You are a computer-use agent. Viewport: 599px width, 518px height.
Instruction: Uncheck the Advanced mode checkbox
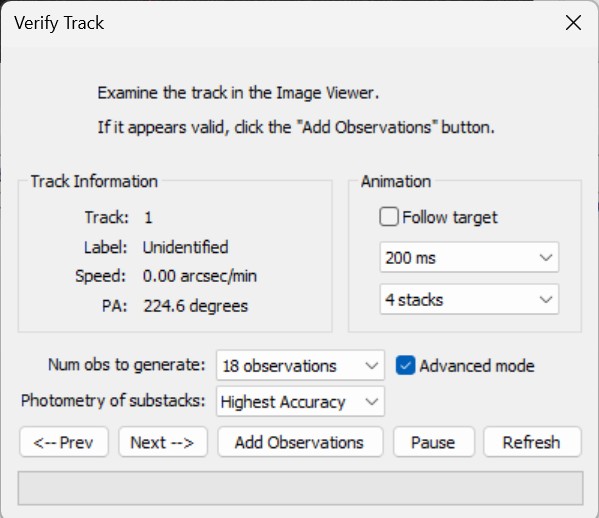point(405,366)
